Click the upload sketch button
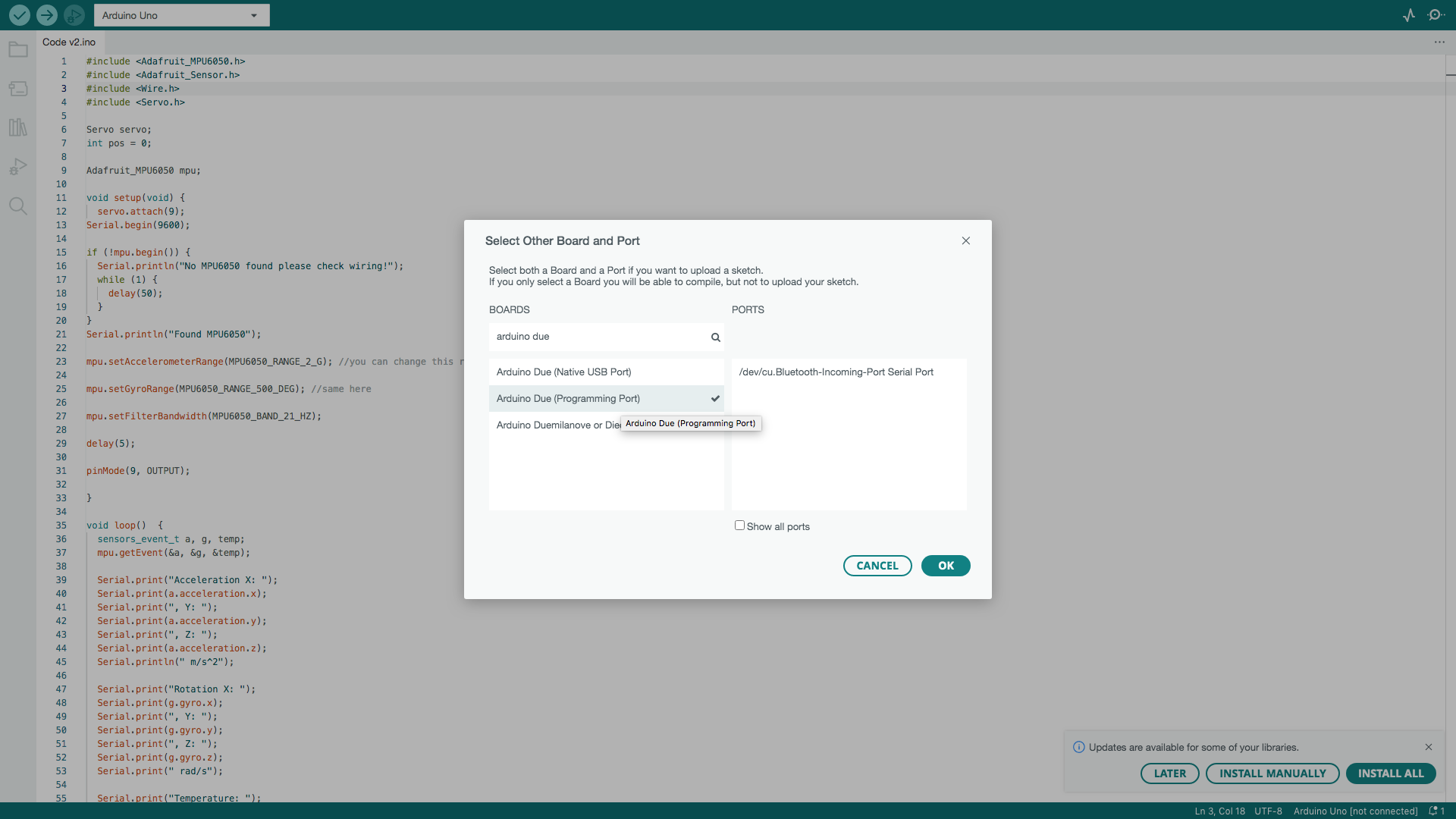Image resolution: width=1456 pixels, height=819 pixels. (x=46, y=15)
